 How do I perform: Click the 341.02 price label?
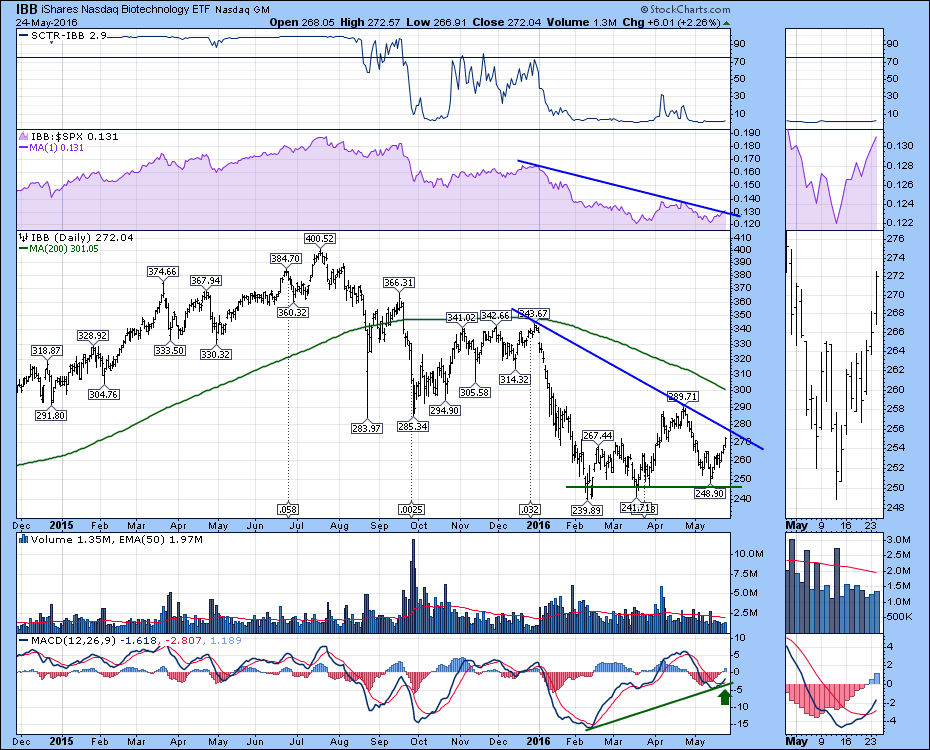461,318
